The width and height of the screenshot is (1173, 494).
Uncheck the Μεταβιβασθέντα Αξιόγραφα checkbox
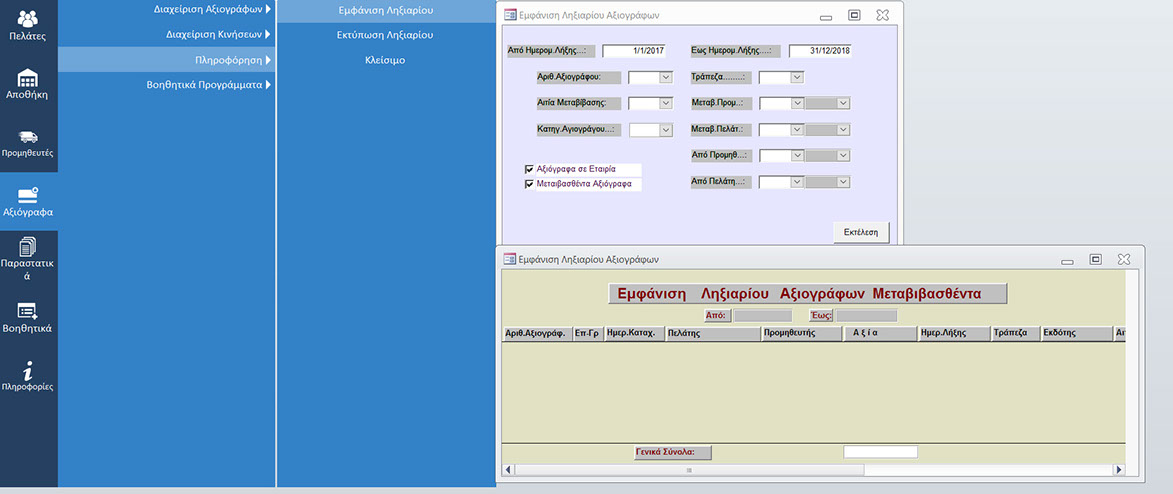point(530,184)
